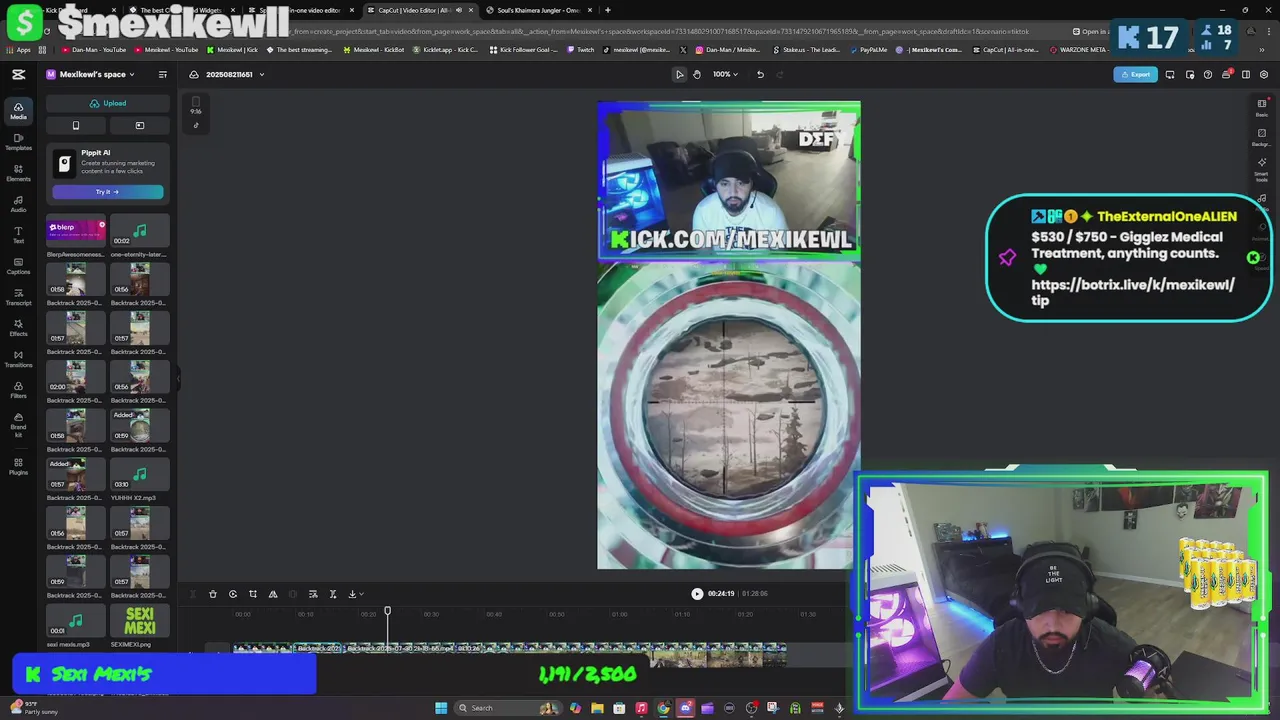
Task: Show more bookmarks chevron in Chrome
Action: click(x=1261, y=49)
